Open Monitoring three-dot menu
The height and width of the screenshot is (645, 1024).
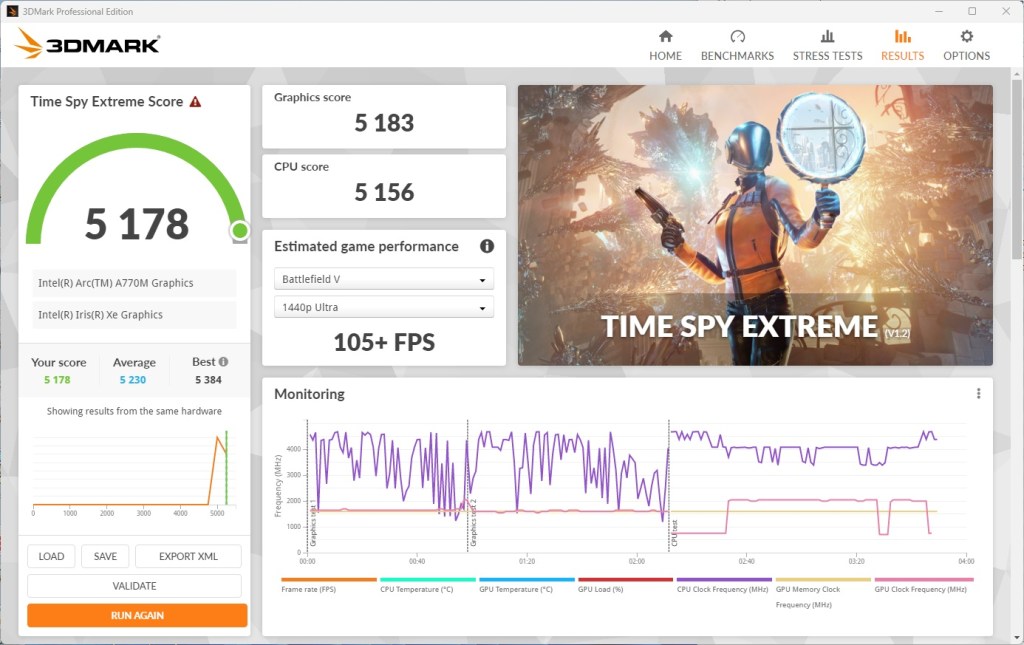(978, 394)
